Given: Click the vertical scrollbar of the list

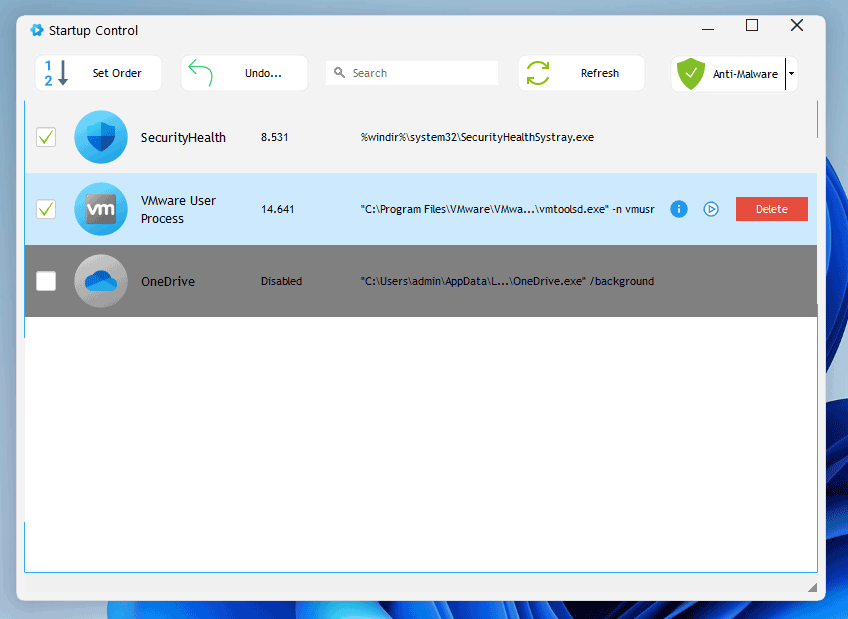Looking at the screenshot, I should pyautogui.click(x=819, y=120).
